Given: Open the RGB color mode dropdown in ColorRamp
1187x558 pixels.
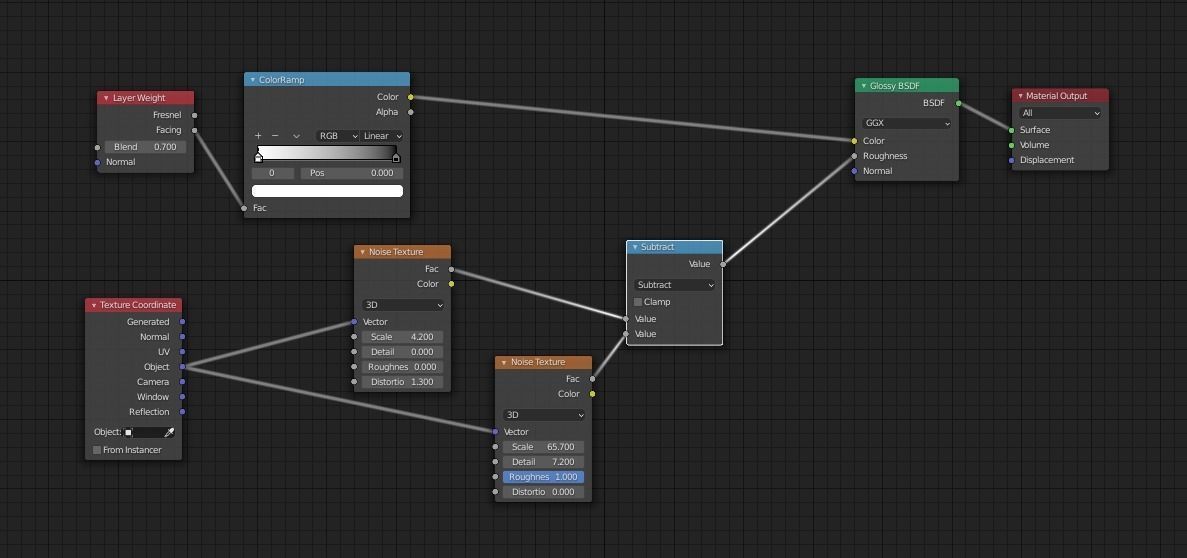Looking at the screenshot, I should [x=338, y=136].
